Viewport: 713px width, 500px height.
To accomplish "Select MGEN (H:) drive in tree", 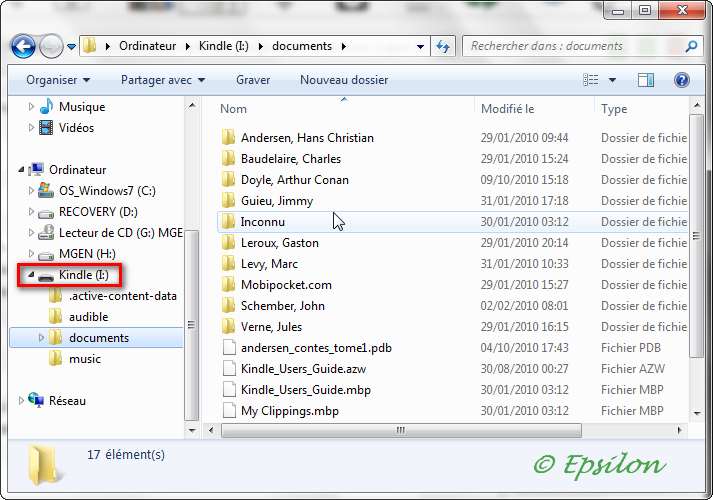I will pos(87,254).
